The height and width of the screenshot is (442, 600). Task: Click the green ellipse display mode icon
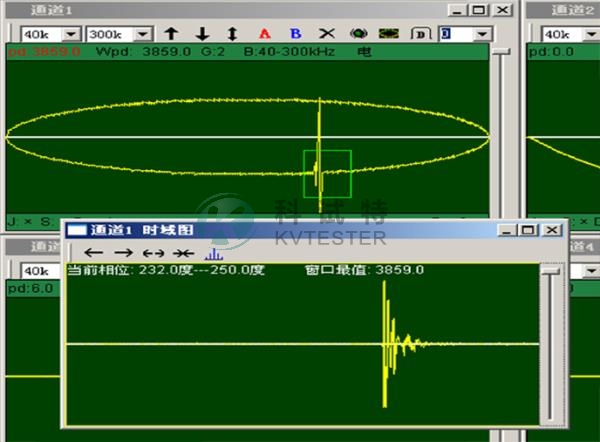coord(358,34)
